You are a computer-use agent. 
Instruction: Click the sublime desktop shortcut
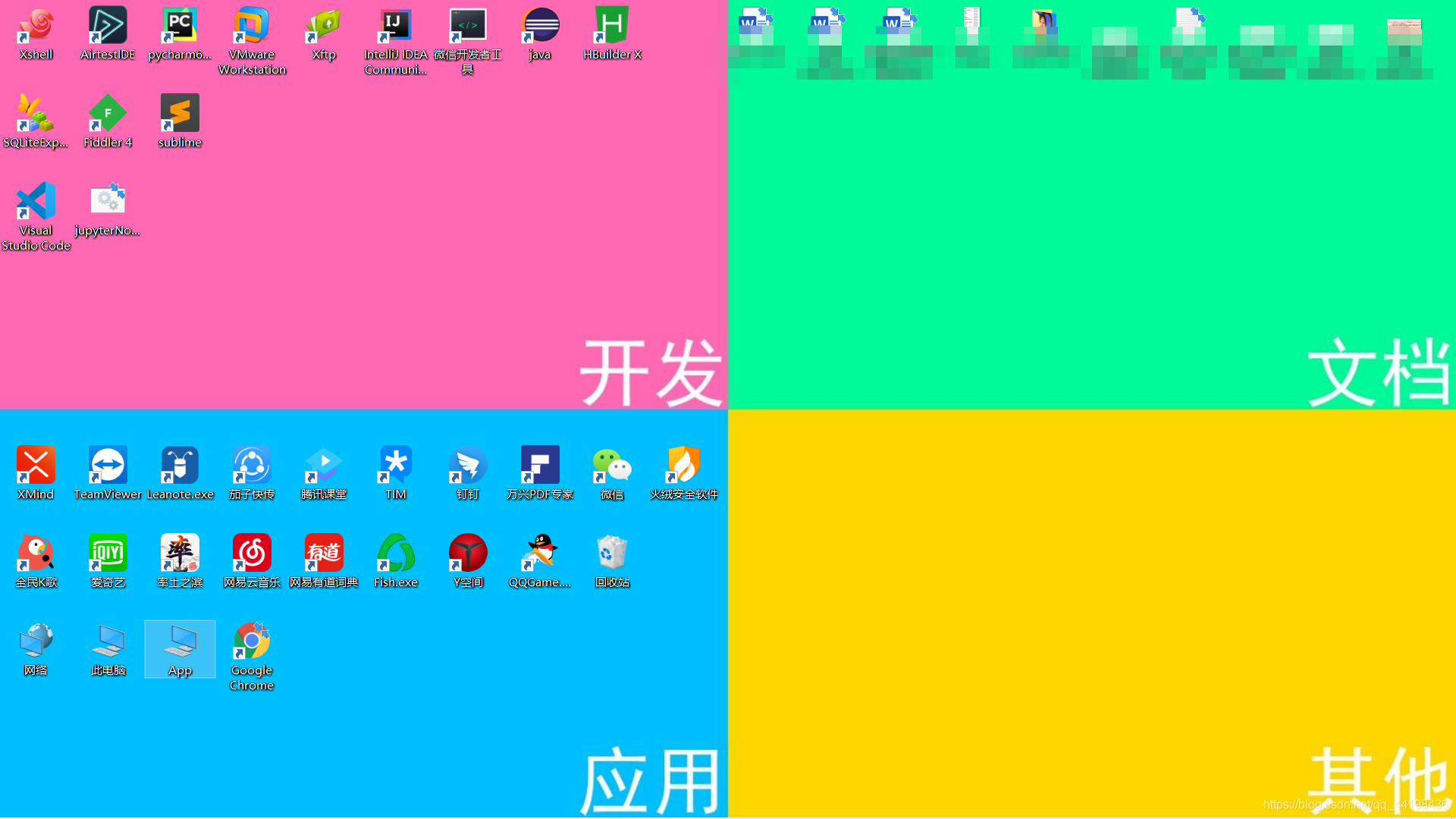[x=180, y=115]
